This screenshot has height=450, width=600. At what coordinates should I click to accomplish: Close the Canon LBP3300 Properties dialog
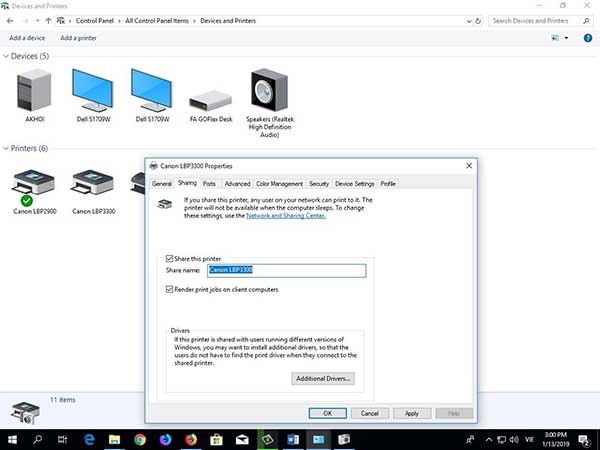pyautogui.click(x=469, y=166)
